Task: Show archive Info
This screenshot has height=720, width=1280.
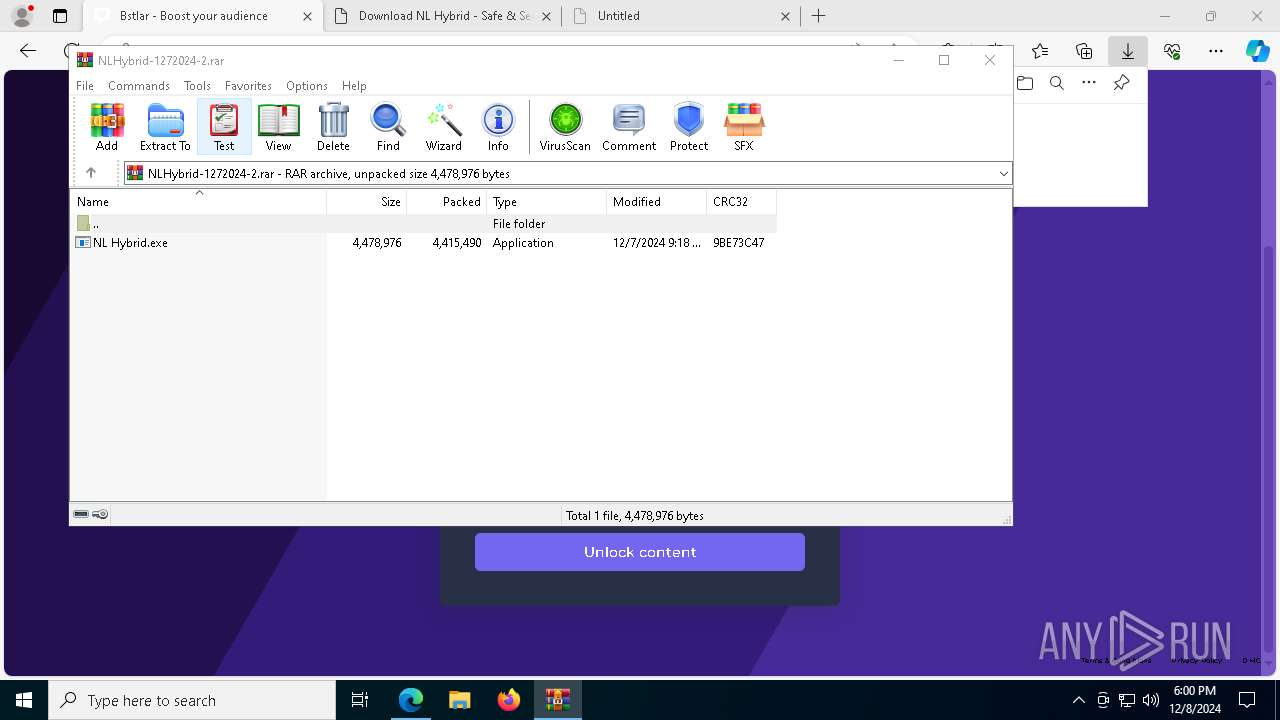Action: (x=498, y=127)
